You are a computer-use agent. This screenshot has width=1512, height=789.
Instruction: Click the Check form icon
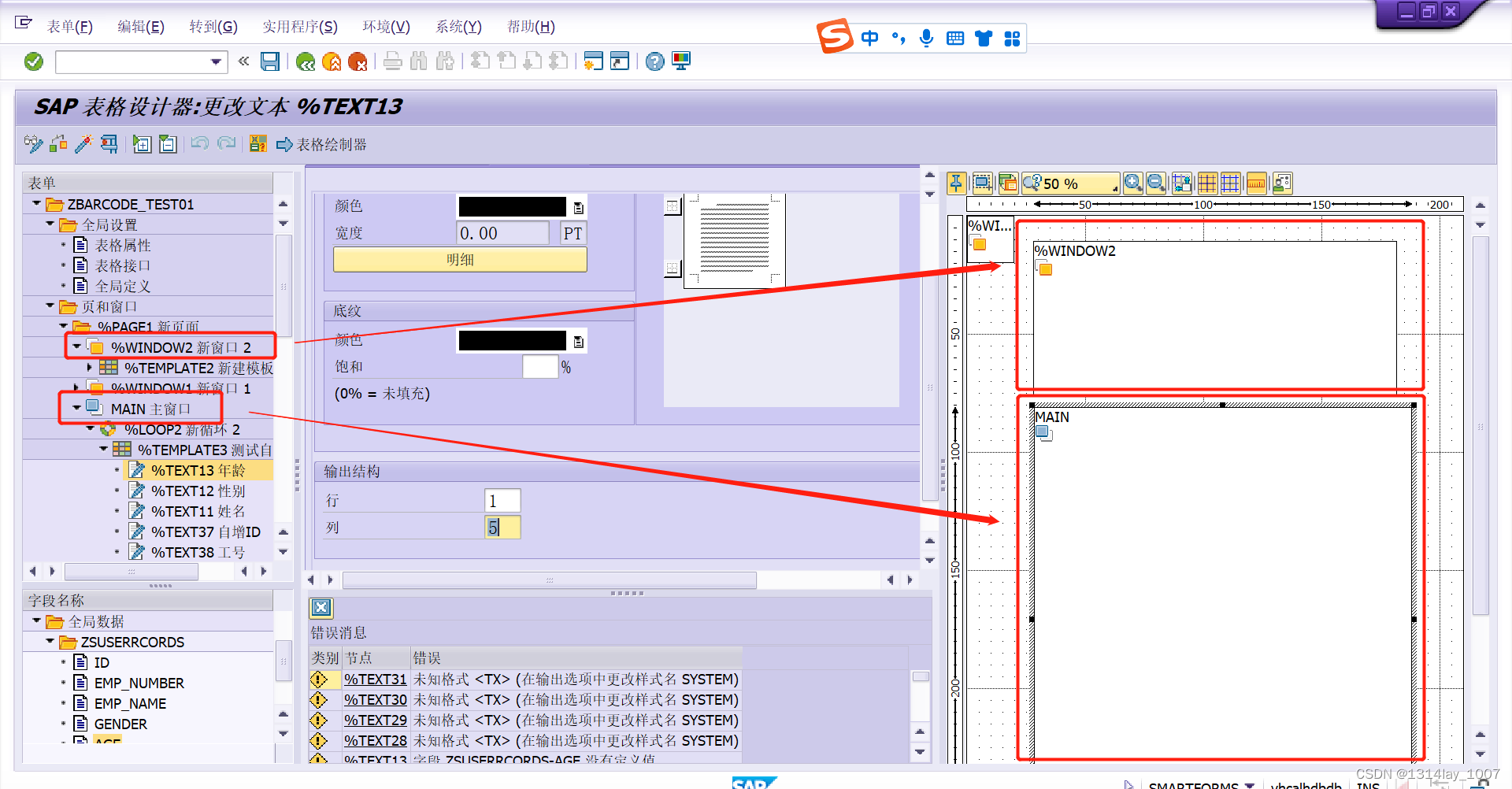[x=58, y=144]
